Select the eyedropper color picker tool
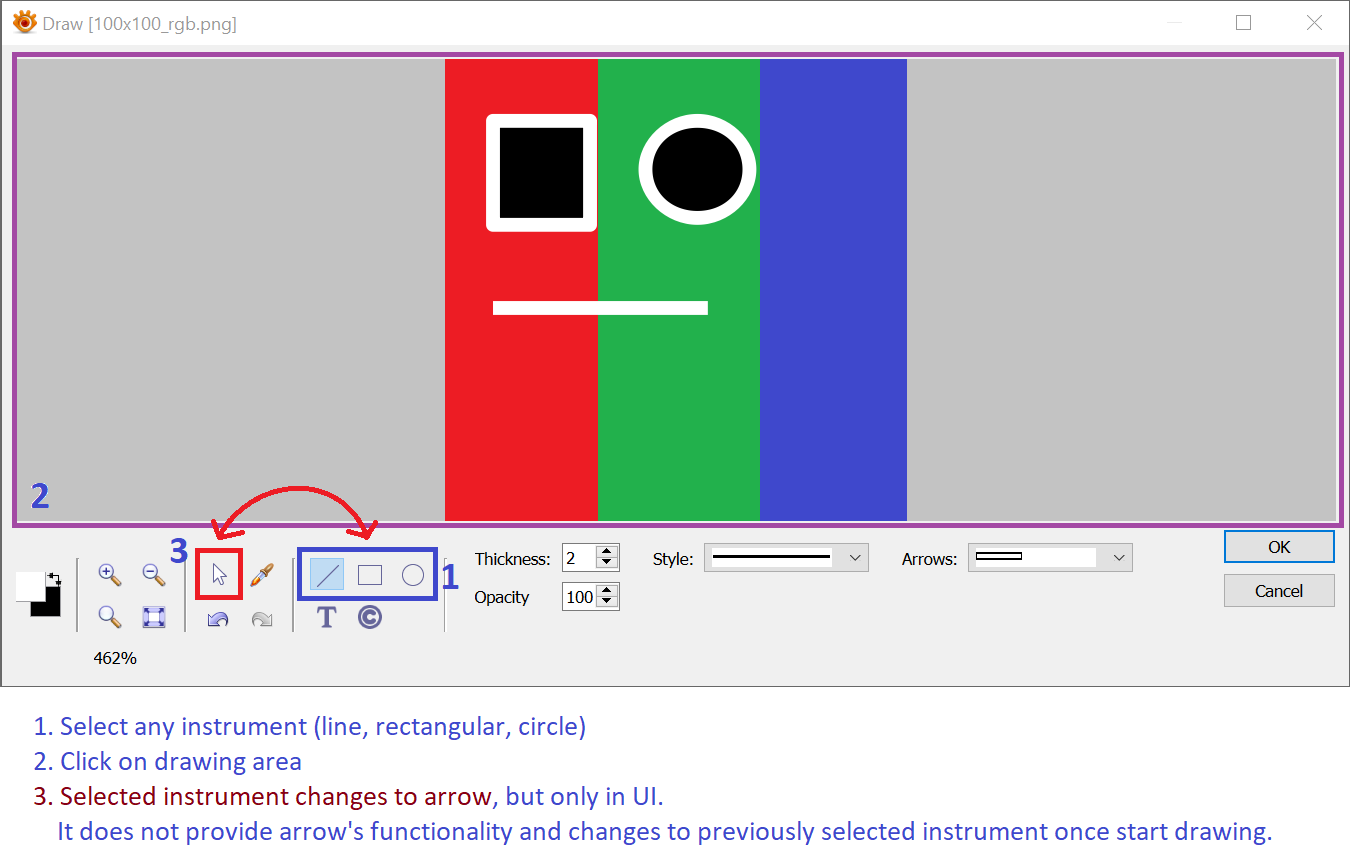The height and width of the screenshot is (847, 1350). tap(261, 575)
